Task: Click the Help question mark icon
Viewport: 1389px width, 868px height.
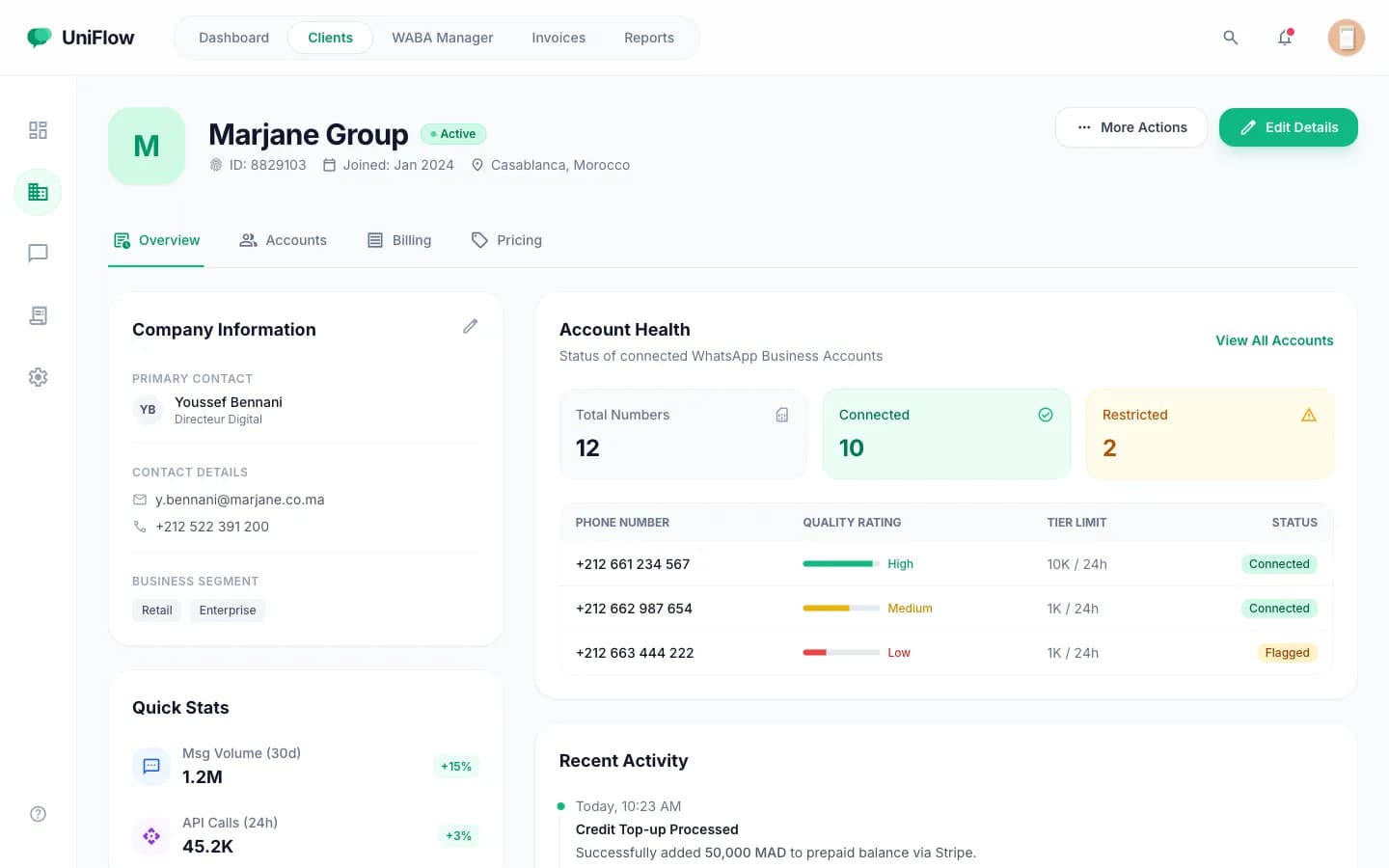Action: 38,814
